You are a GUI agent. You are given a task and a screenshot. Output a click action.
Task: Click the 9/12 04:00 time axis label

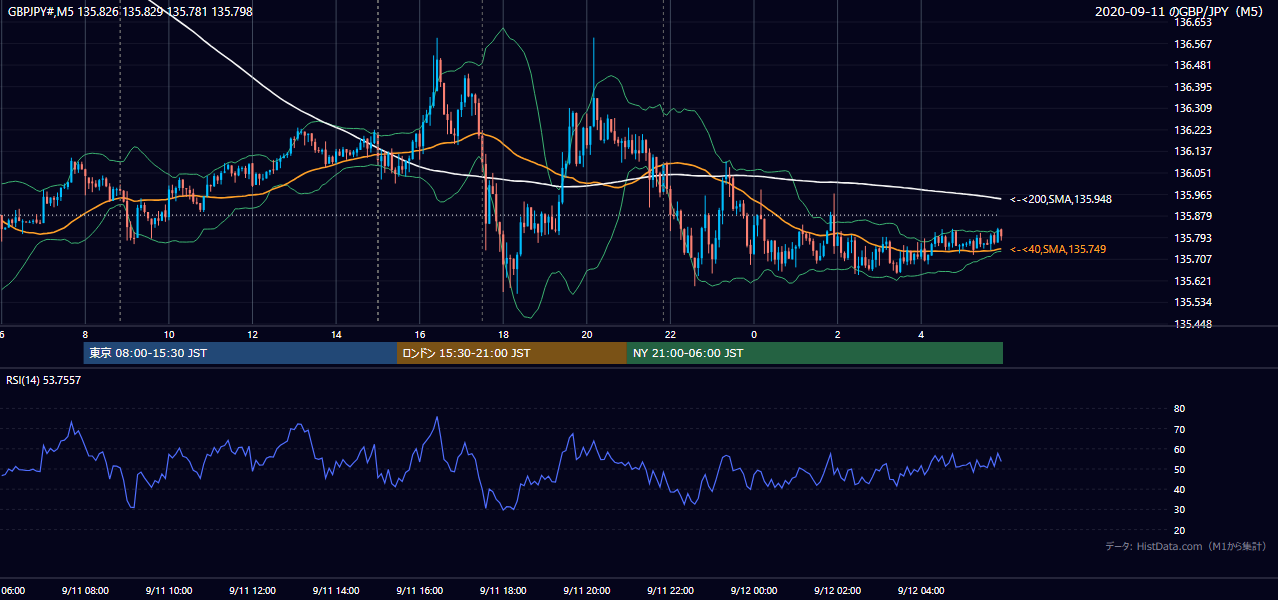(x=922, y=590)
